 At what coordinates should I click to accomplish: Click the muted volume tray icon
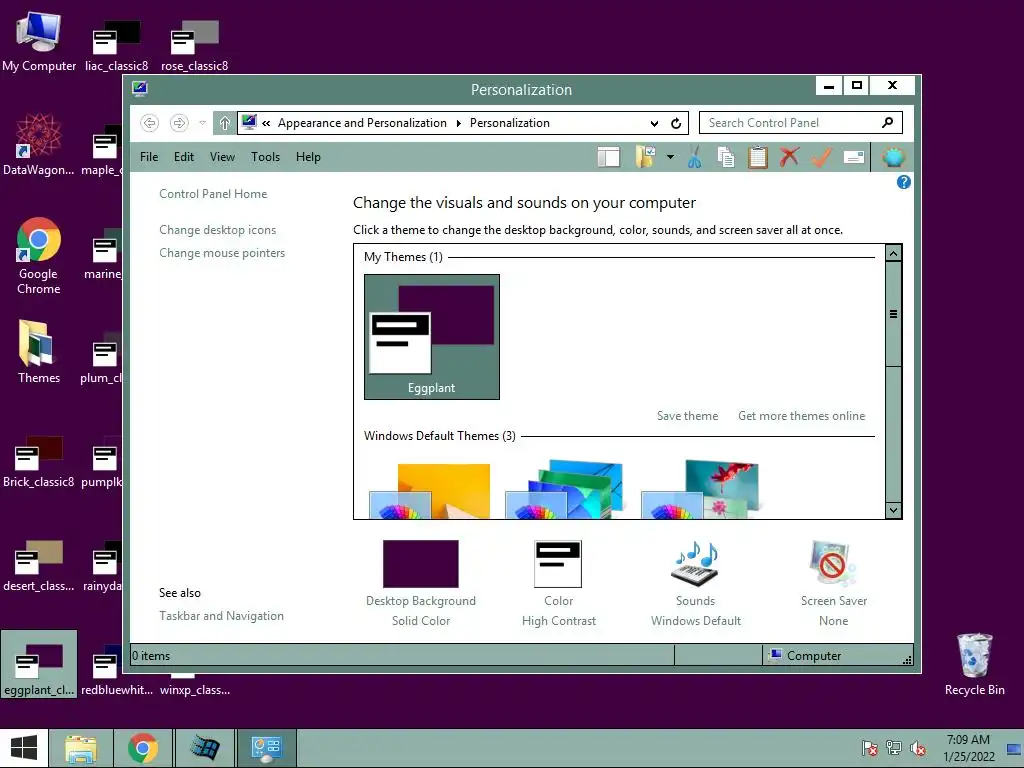918,748
